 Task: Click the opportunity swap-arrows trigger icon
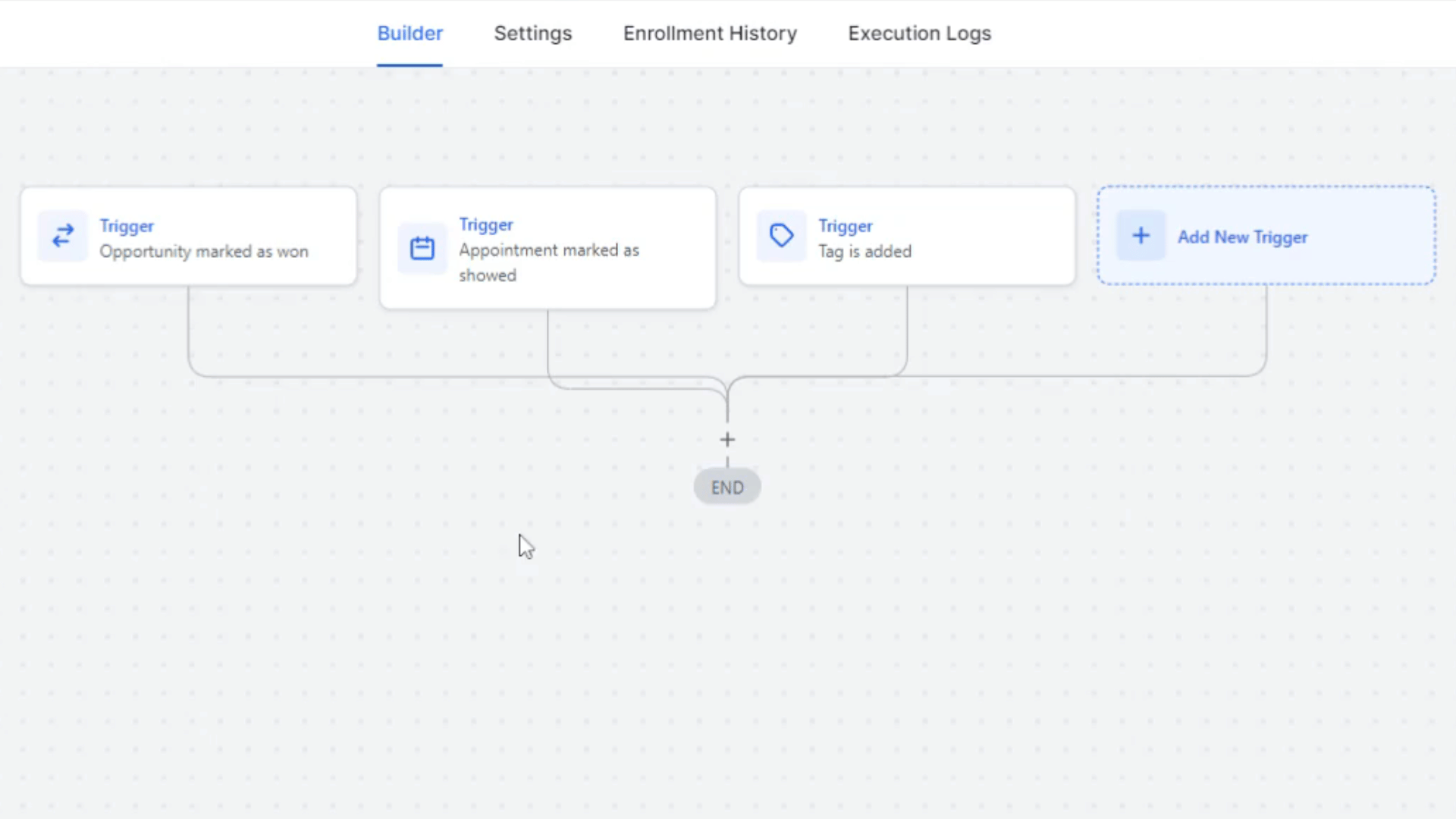[x=63, y=236]
